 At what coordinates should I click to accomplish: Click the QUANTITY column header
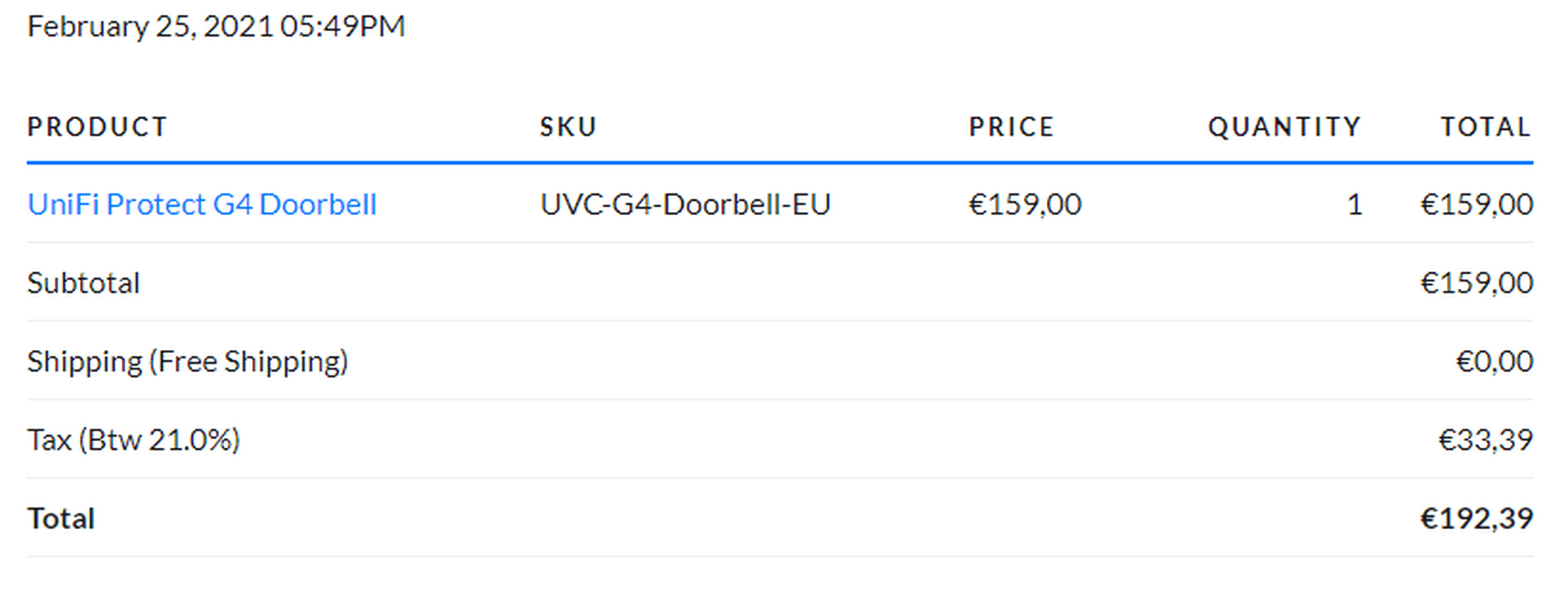(x=1284, y=127)
